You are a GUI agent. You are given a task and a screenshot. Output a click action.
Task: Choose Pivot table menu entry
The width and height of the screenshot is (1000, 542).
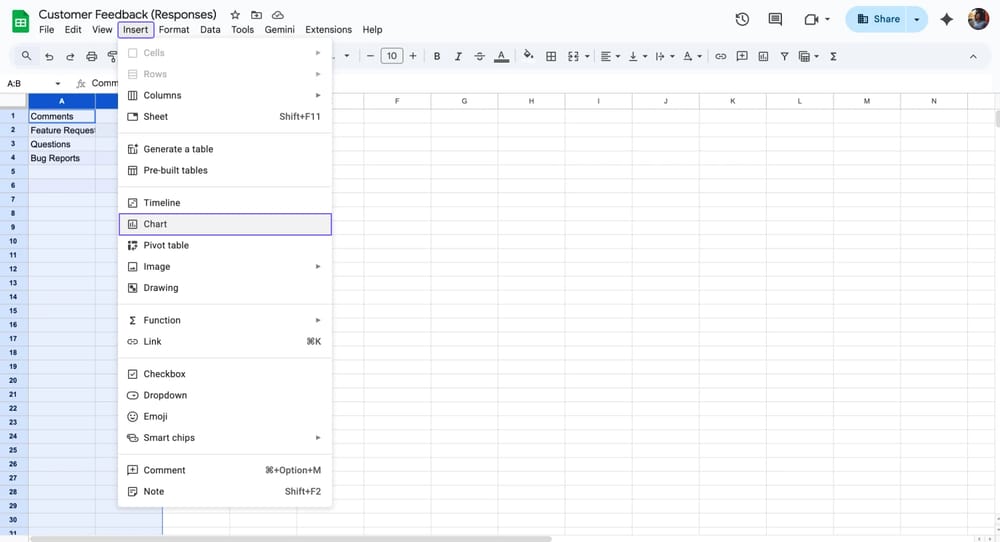[x=166, y=245]
